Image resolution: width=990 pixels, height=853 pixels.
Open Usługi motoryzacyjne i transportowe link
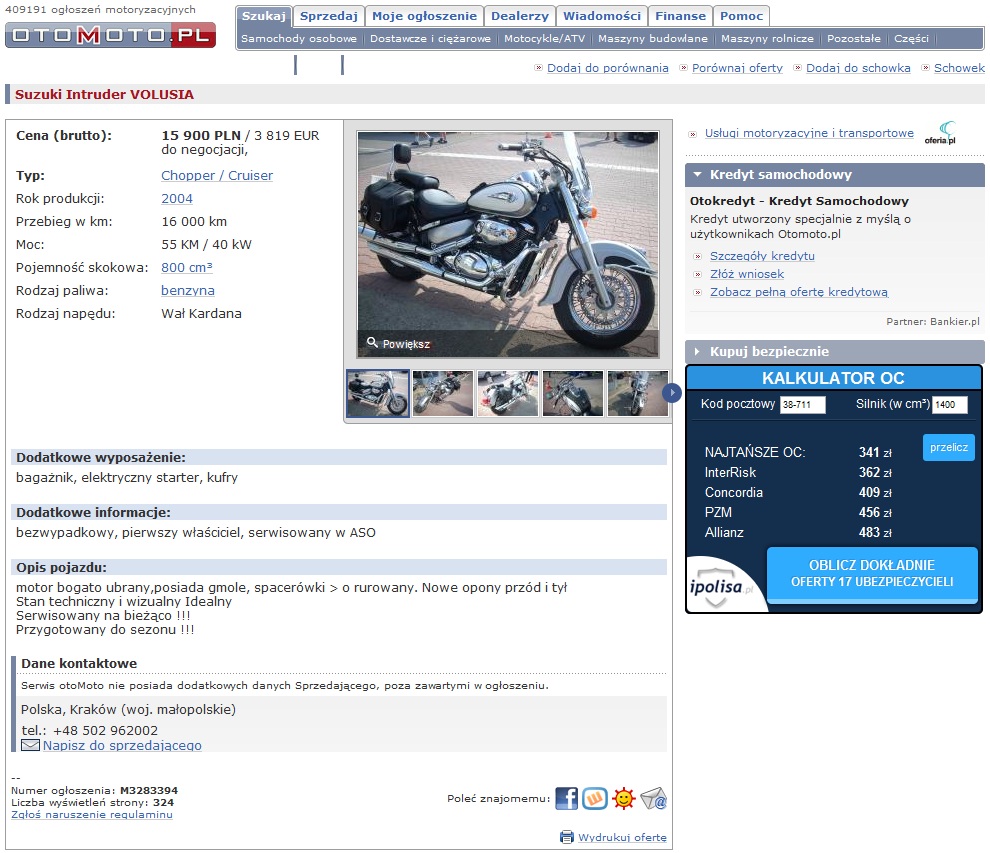pos(809,133)
